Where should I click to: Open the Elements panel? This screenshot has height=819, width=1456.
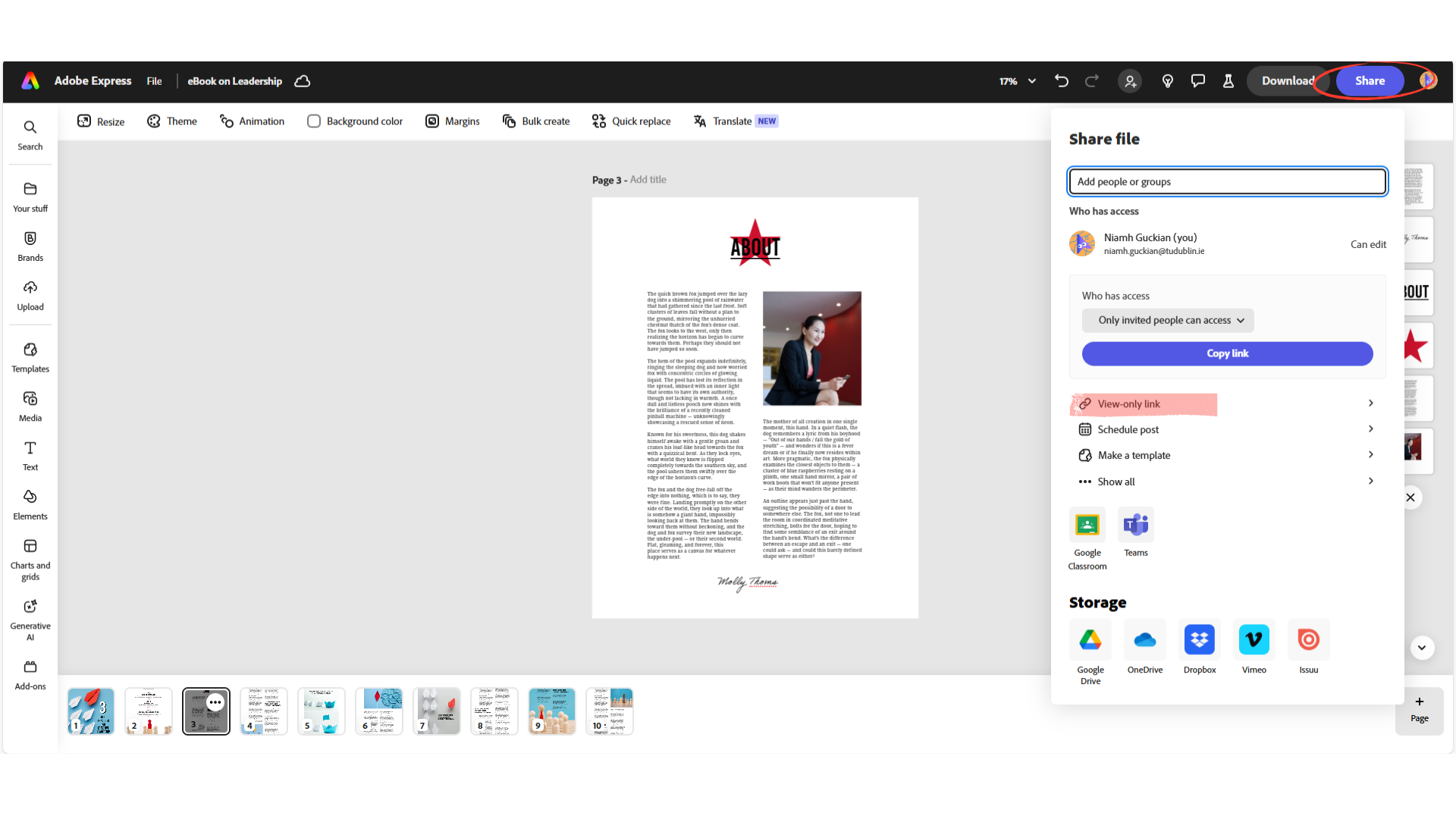tap(30, 504)
